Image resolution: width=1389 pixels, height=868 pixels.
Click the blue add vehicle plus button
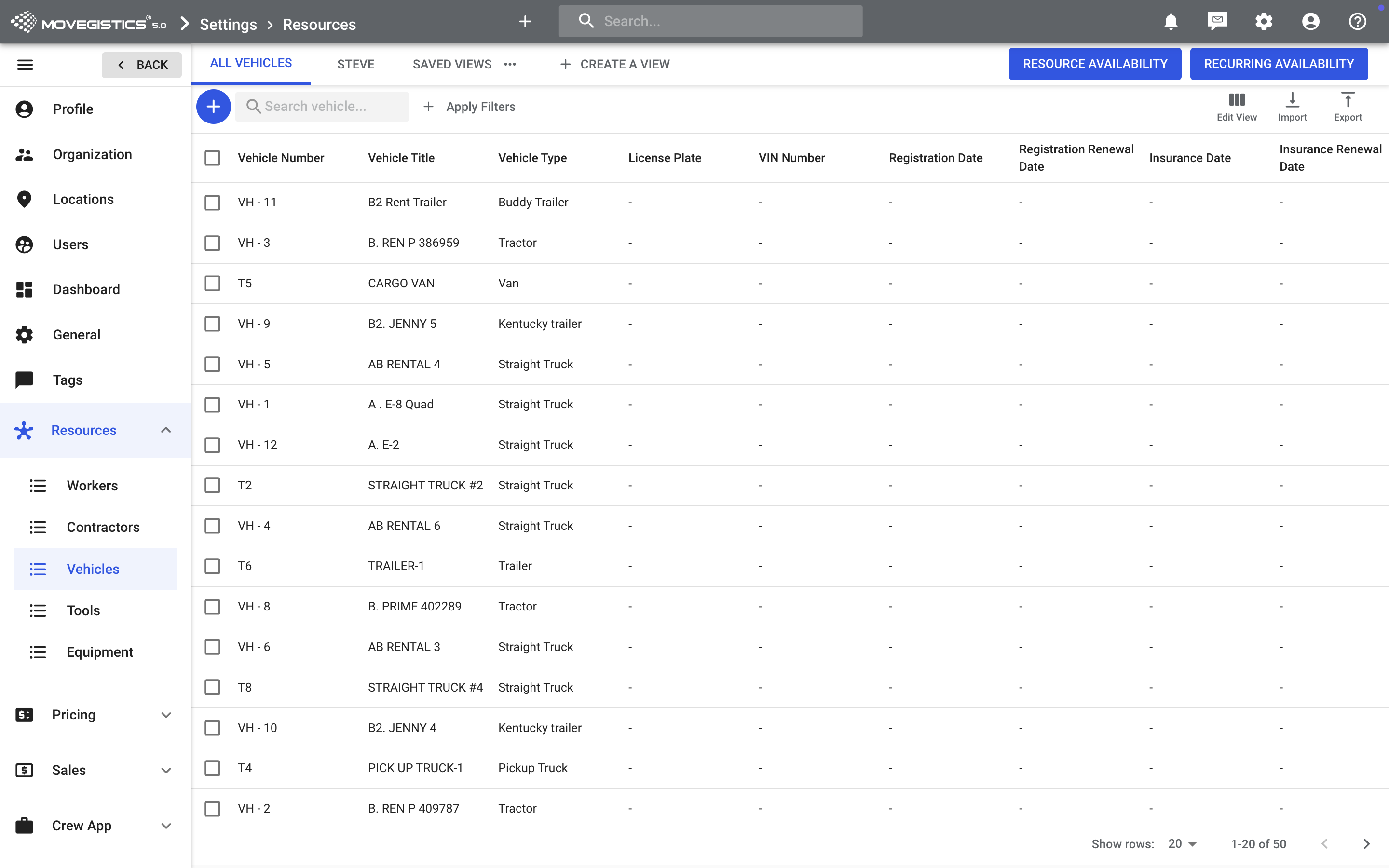[213, 106]
